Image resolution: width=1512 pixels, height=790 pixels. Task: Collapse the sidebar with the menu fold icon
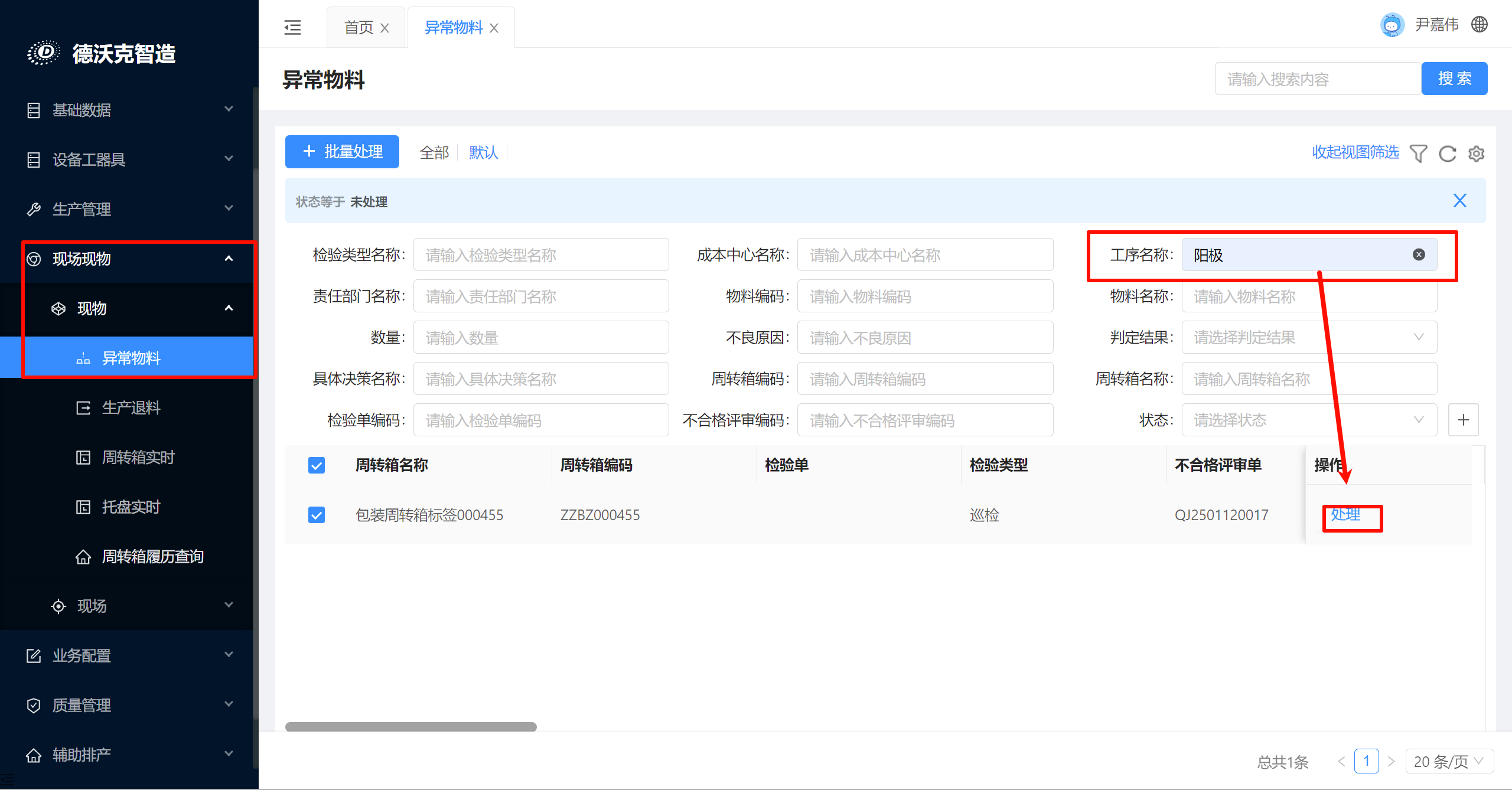[x=292, y=27]
